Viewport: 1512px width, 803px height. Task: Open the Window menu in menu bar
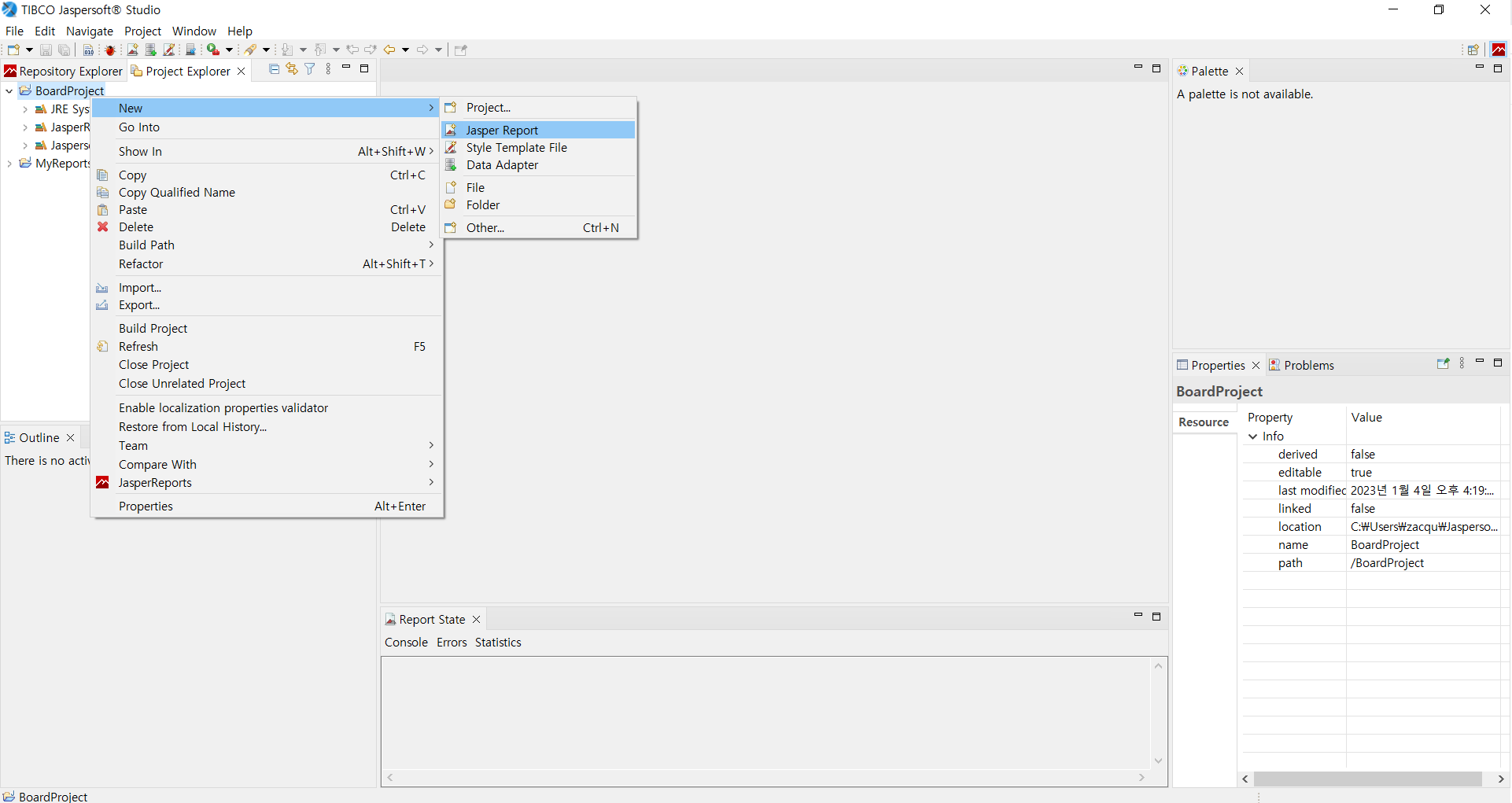click(x=194, y=31)
